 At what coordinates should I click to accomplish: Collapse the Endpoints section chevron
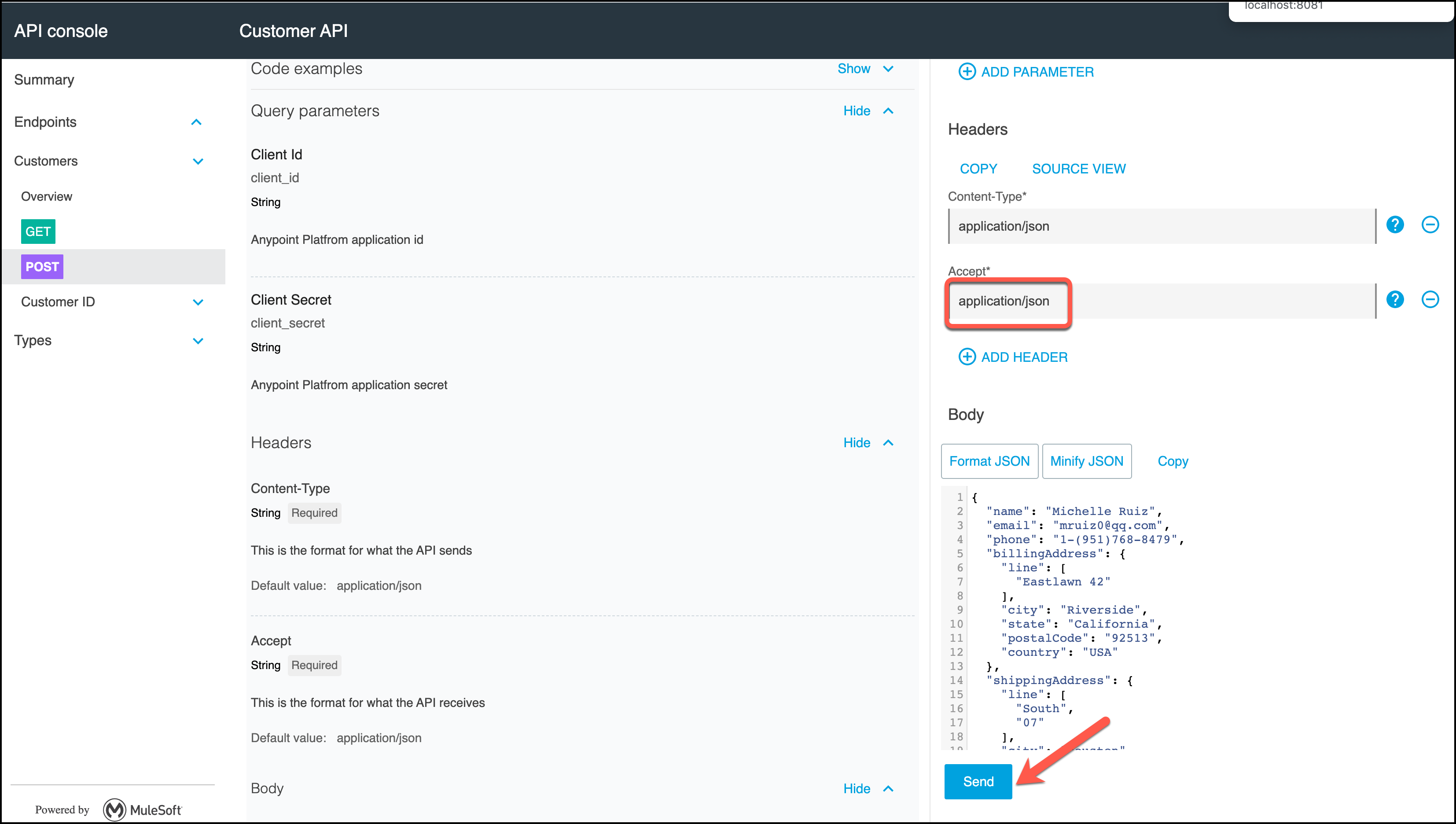(x=196, y=122)
